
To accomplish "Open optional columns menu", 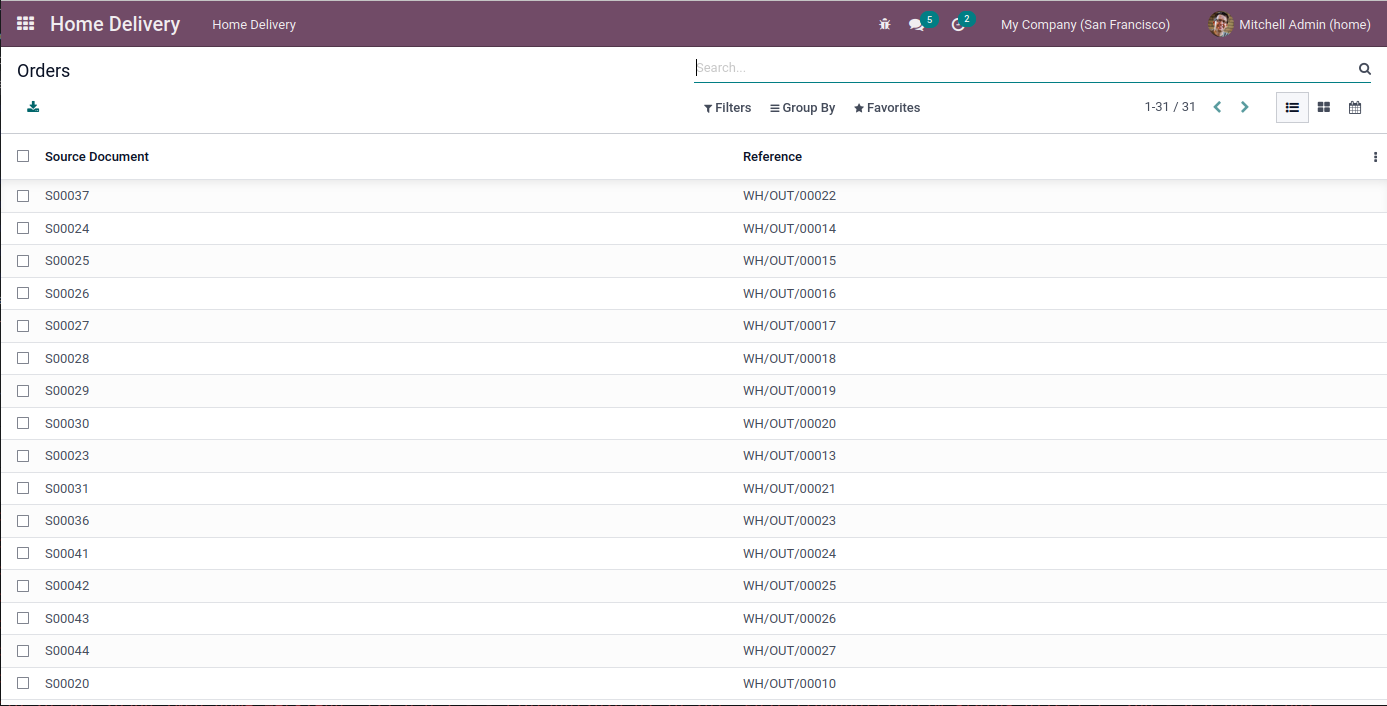I will point(1375,157).
